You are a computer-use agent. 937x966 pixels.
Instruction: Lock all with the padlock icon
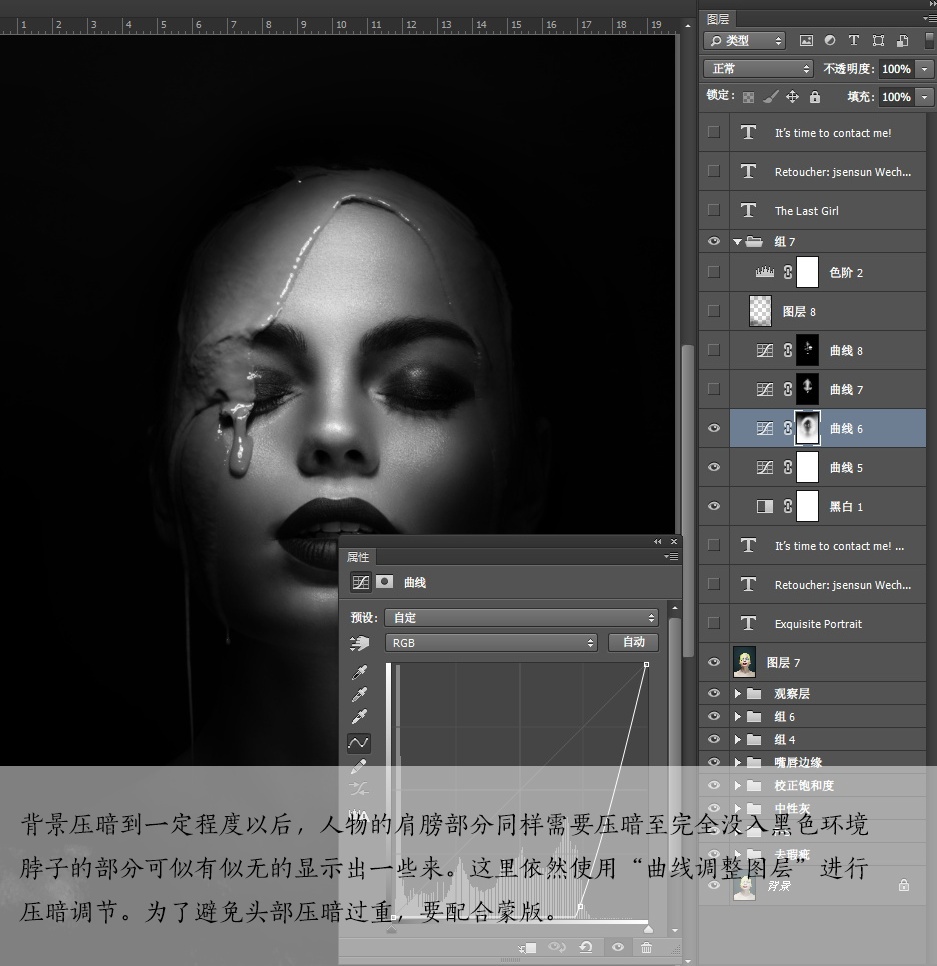click(x=814, y=97)
